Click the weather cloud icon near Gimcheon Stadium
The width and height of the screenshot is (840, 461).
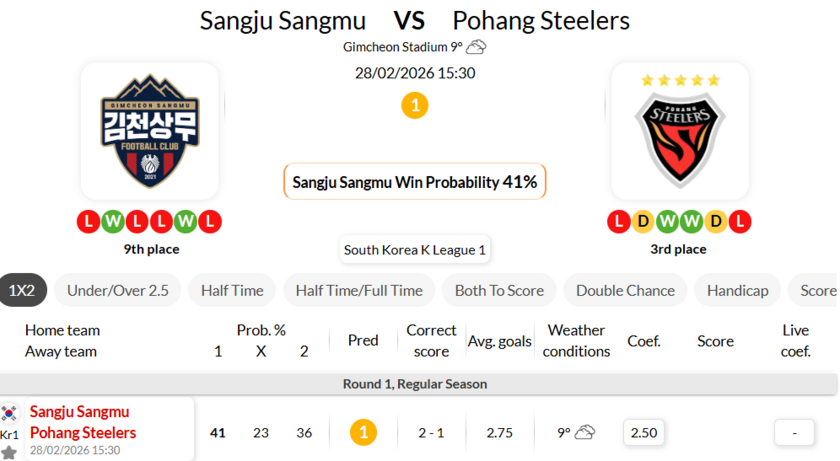point(476,47)
